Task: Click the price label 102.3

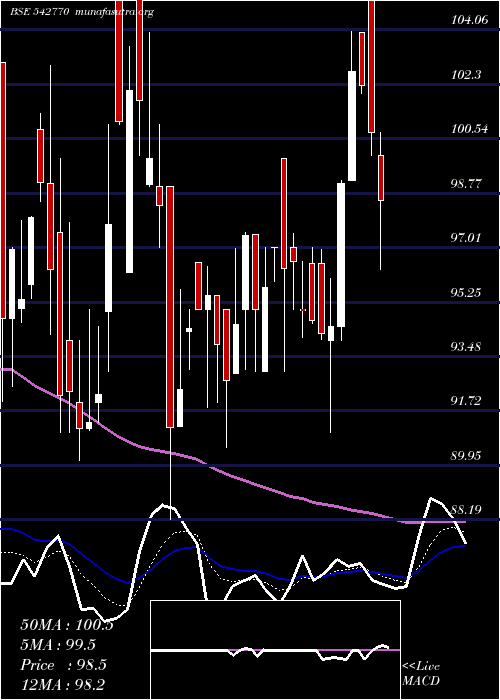Action: click(467, 75)
